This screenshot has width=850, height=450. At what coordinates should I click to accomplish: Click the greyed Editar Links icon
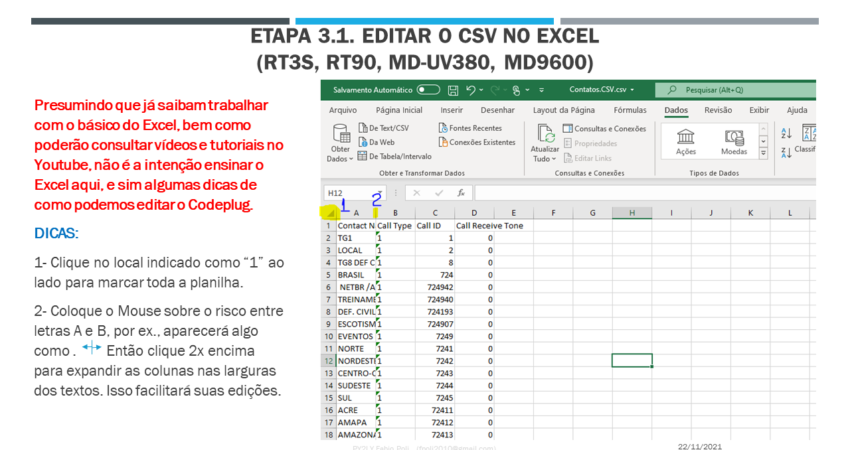pyautogui.click(x=568, y=158)
